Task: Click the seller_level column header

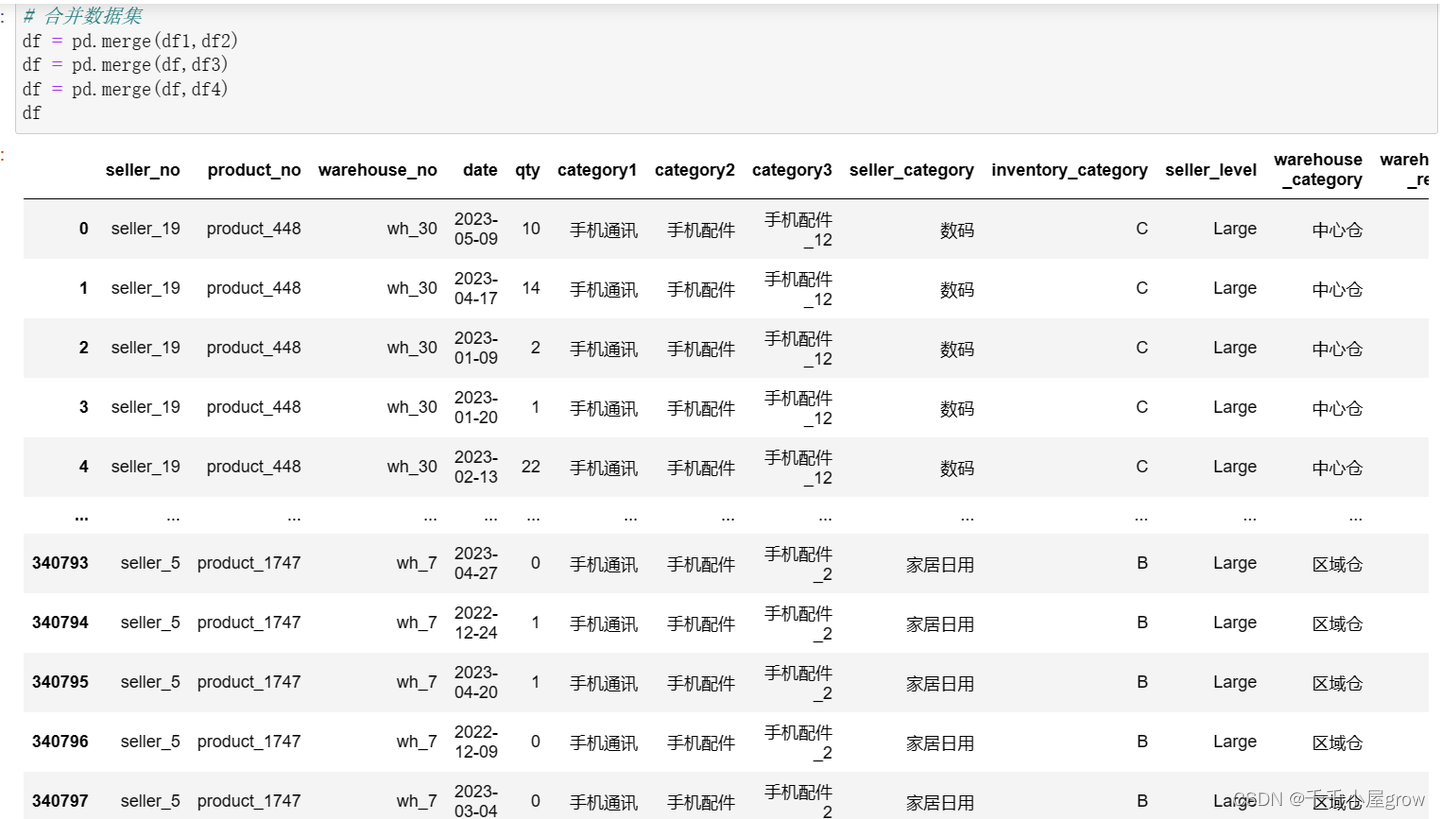Action: tap(1211, 170)
